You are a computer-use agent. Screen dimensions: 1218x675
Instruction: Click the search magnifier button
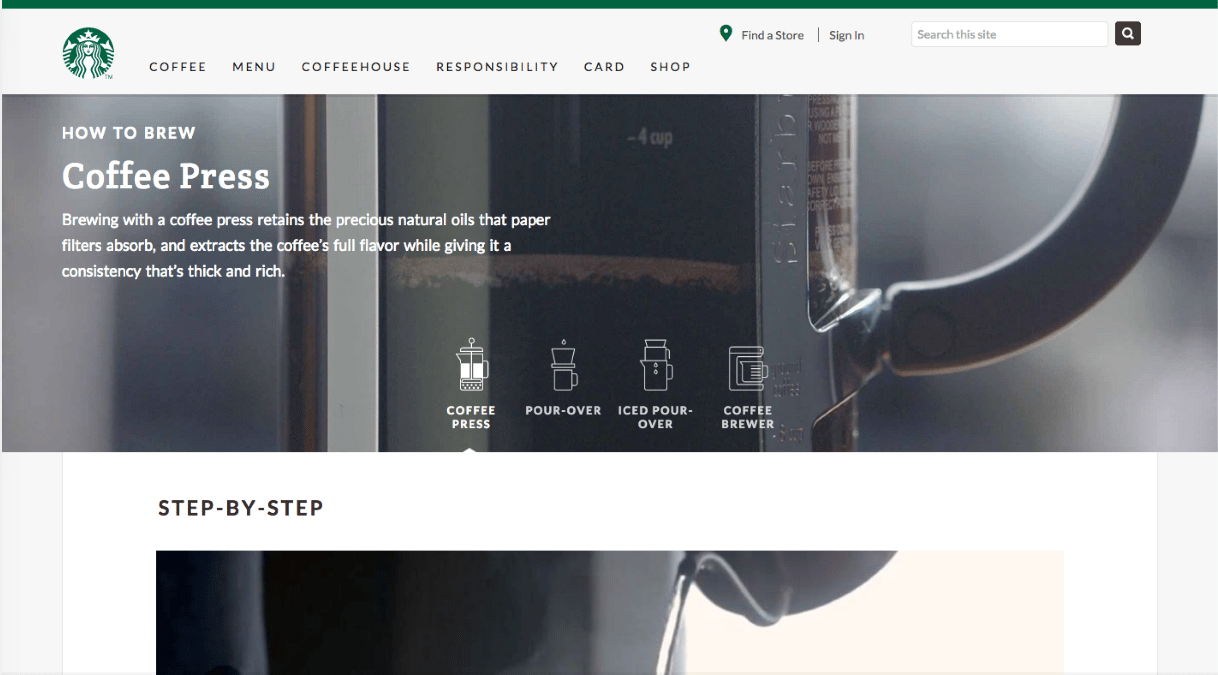pyautogui.click(x=1128, y=34)
